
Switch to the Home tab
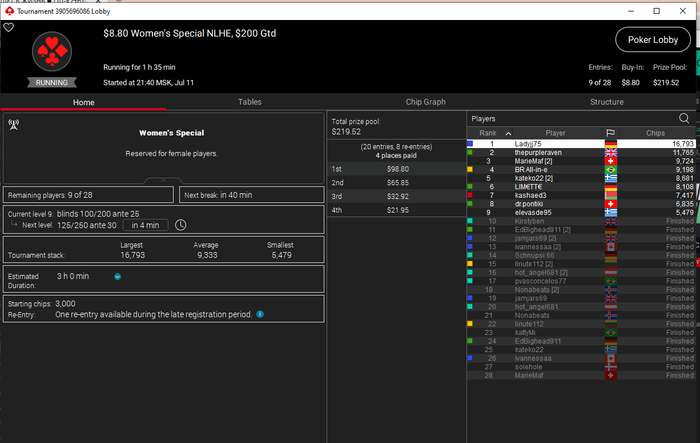[83, 102]
